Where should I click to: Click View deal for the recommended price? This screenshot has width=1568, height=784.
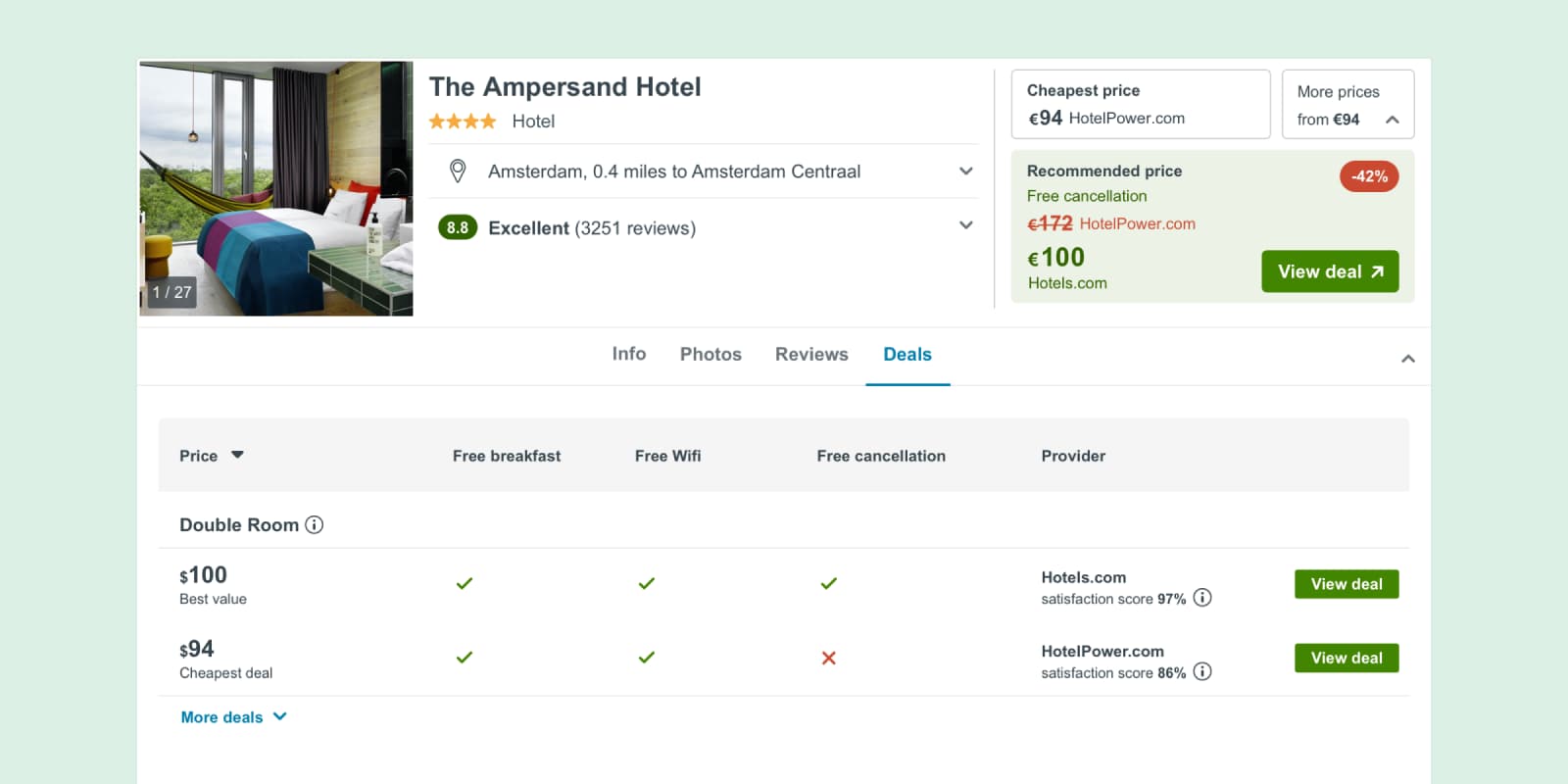pos(1330,271)
